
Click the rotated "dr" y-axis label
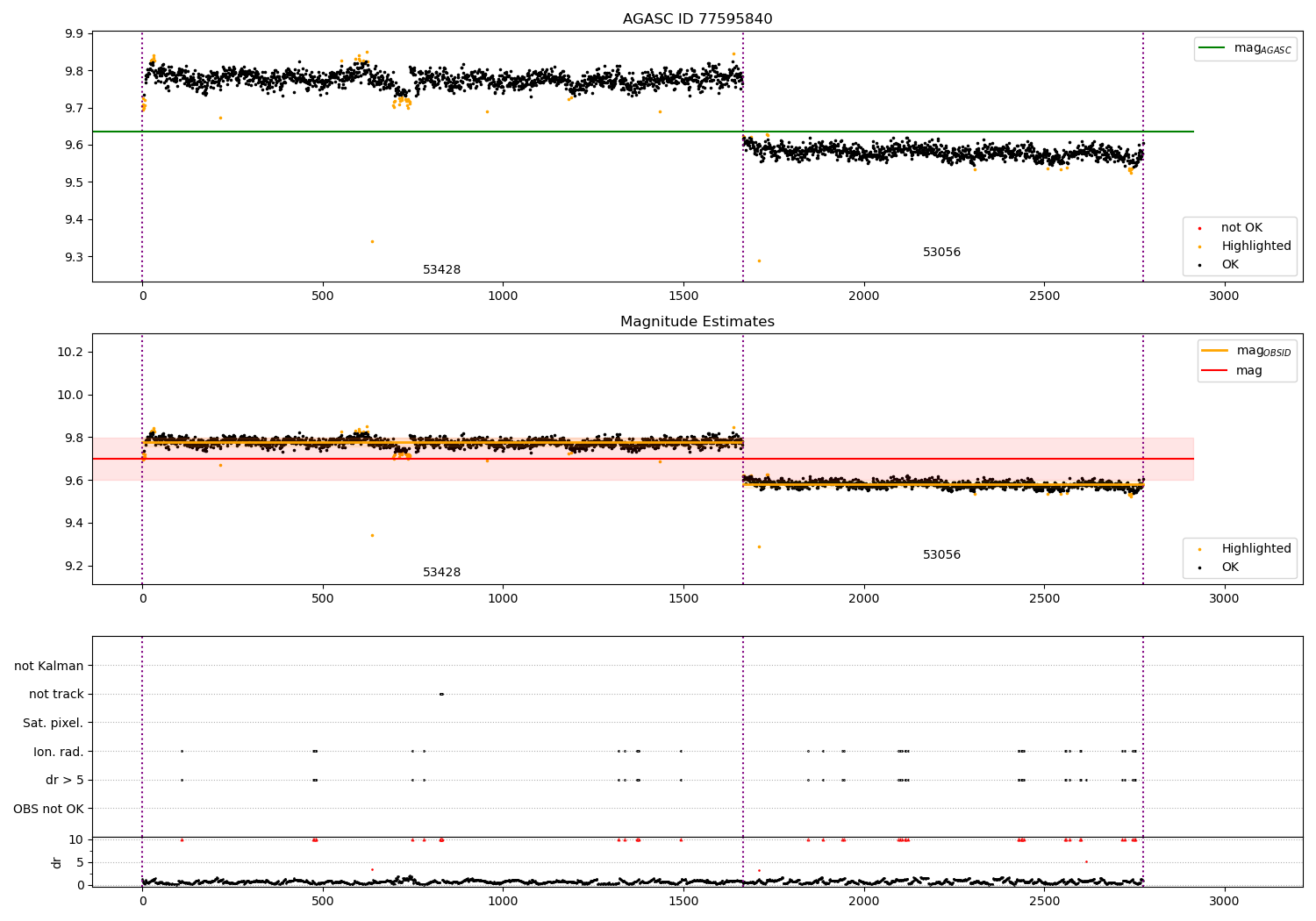[57, 862]
